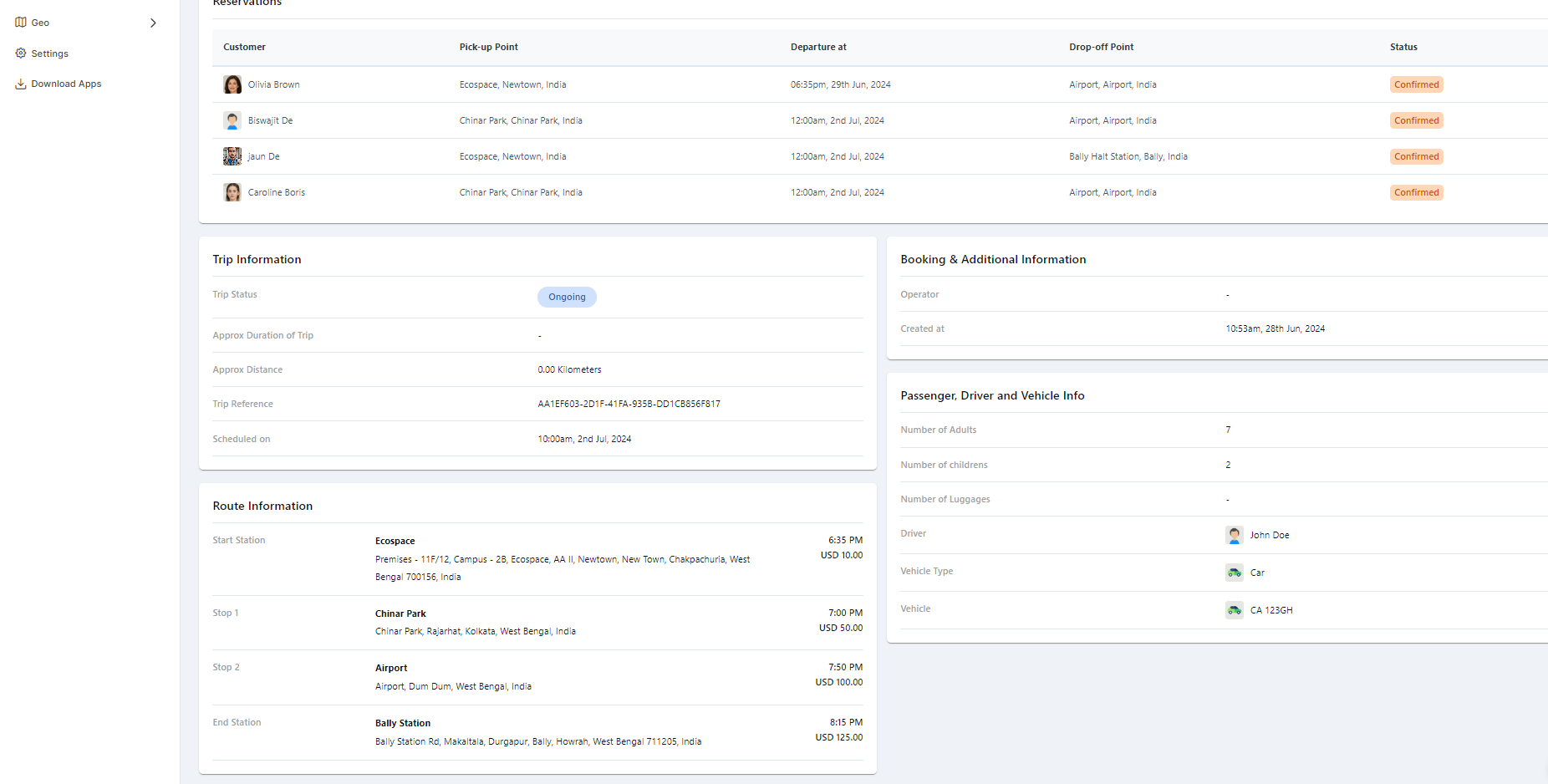1548x784 pixels.
Task: Expand the Geo menu chevron
Action: (153, 23)
